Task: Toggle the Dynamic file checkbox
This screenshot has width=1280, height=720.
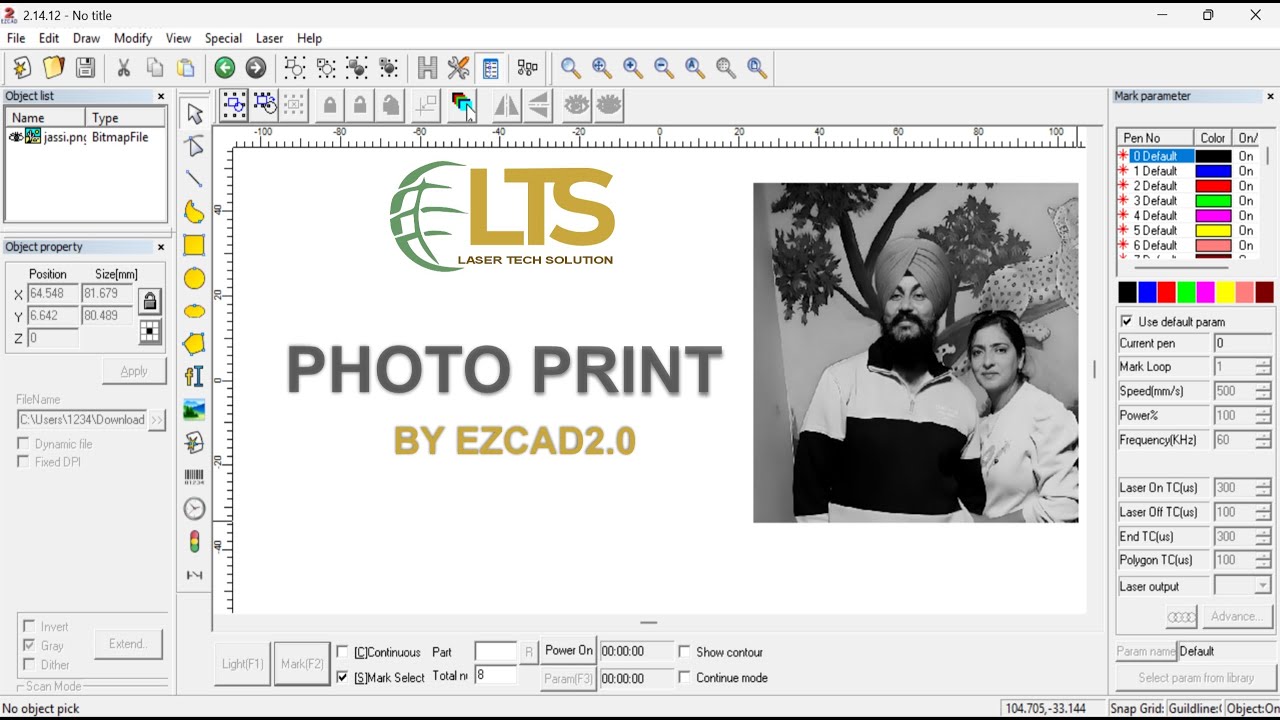Action: (23, 443)
